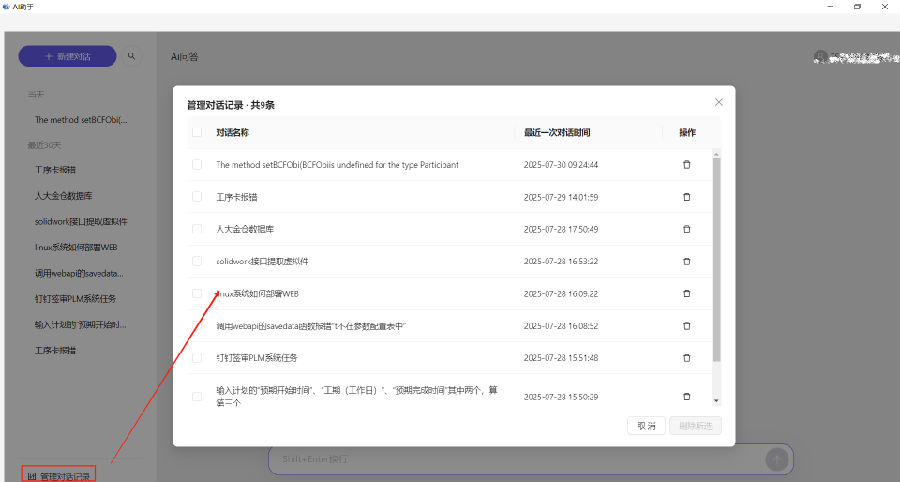
Task: Open sidebar conversation linux系统如何部署WEB
Action: point(76,247)
